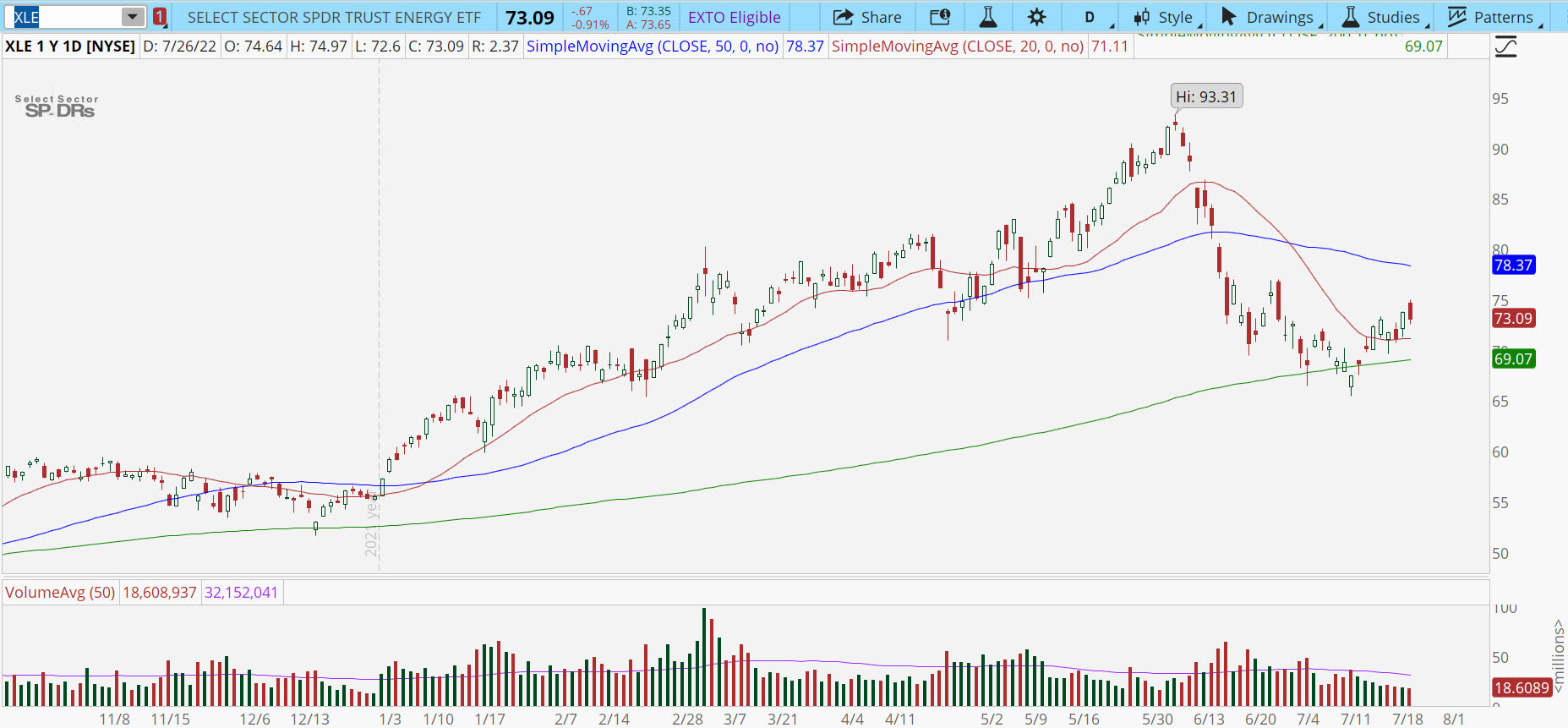1568x728 pixels.
Task: Click the VolumeAvg (50) label
Action: [60, 592]
